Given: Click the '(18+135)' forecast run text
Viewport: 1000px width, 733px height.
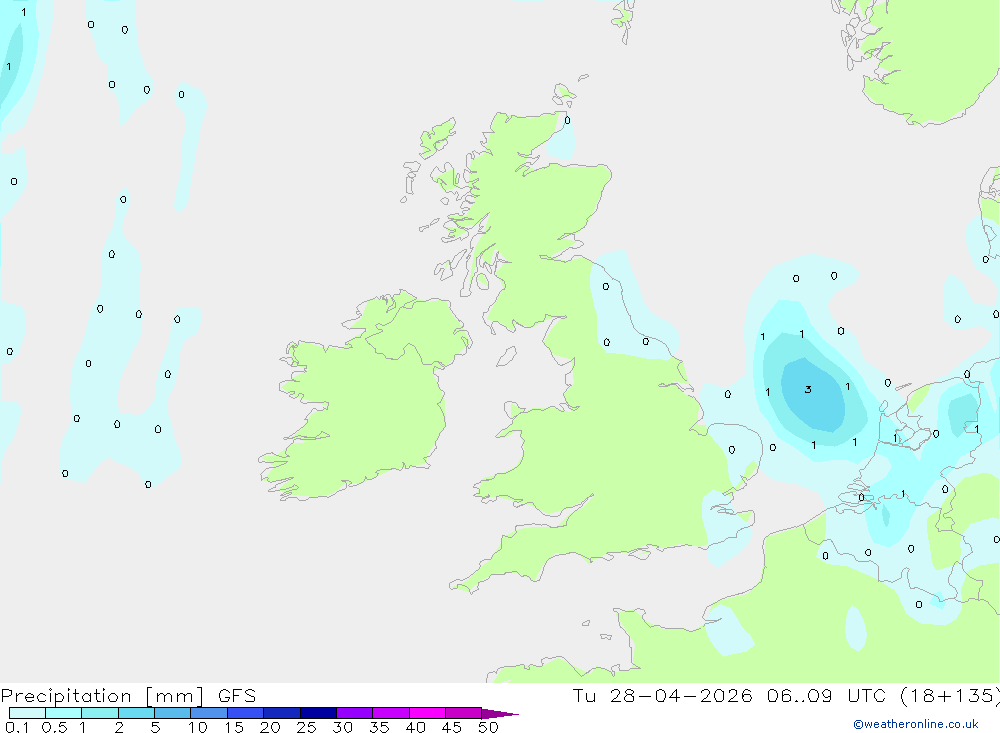Looking at the screenshot, I should point(950,696).
